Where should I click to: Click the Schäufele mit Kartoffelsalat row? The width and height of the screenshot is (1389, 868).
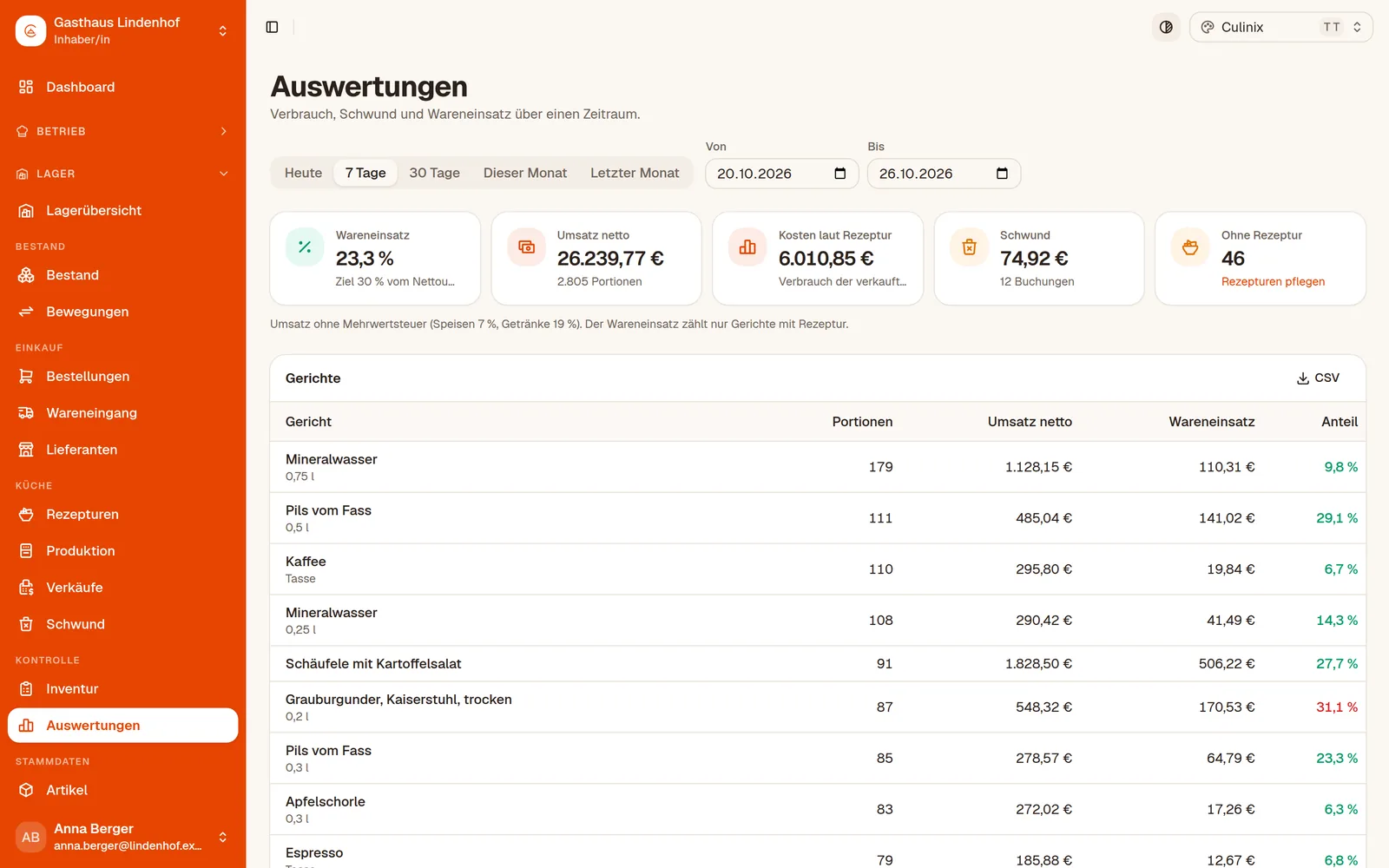[x=818, y=664]
